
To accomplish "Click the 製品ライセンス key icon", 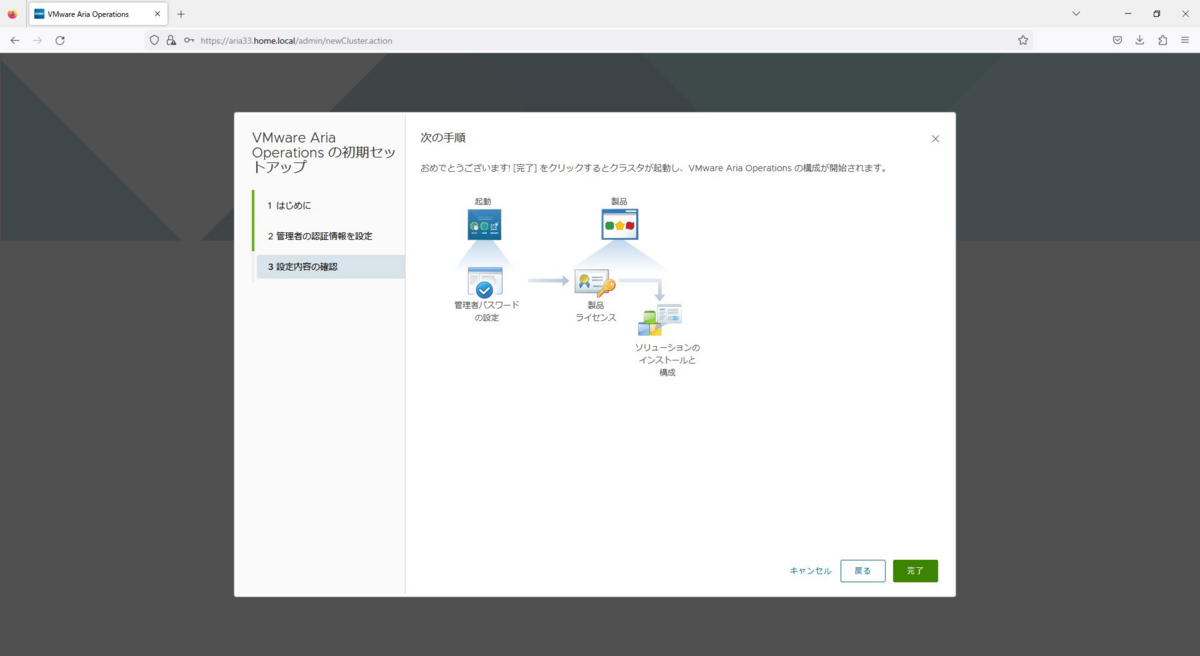I will (x=595, y=284).
